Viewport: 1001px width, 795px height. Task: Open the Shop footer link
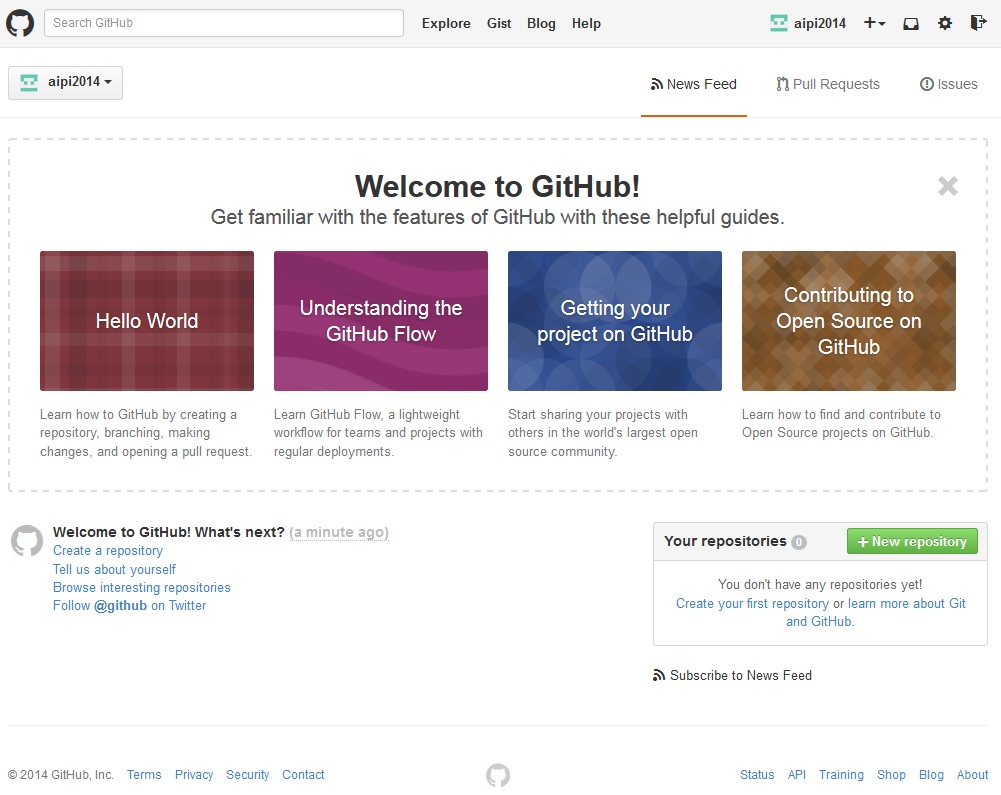point(891,775)
